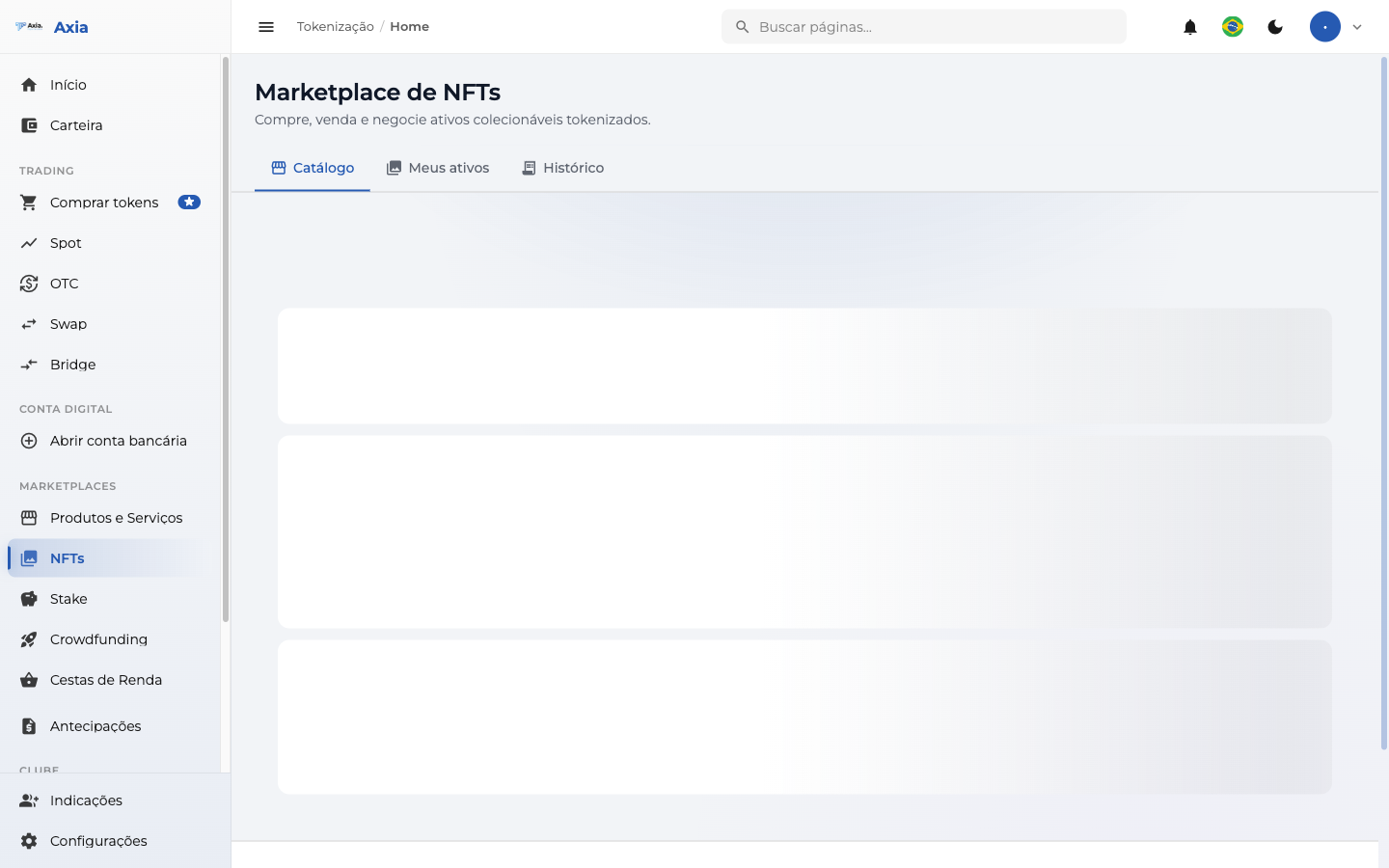
Task: Click the Produtos e Serviços storefront icon
Action: pos(29,518)
